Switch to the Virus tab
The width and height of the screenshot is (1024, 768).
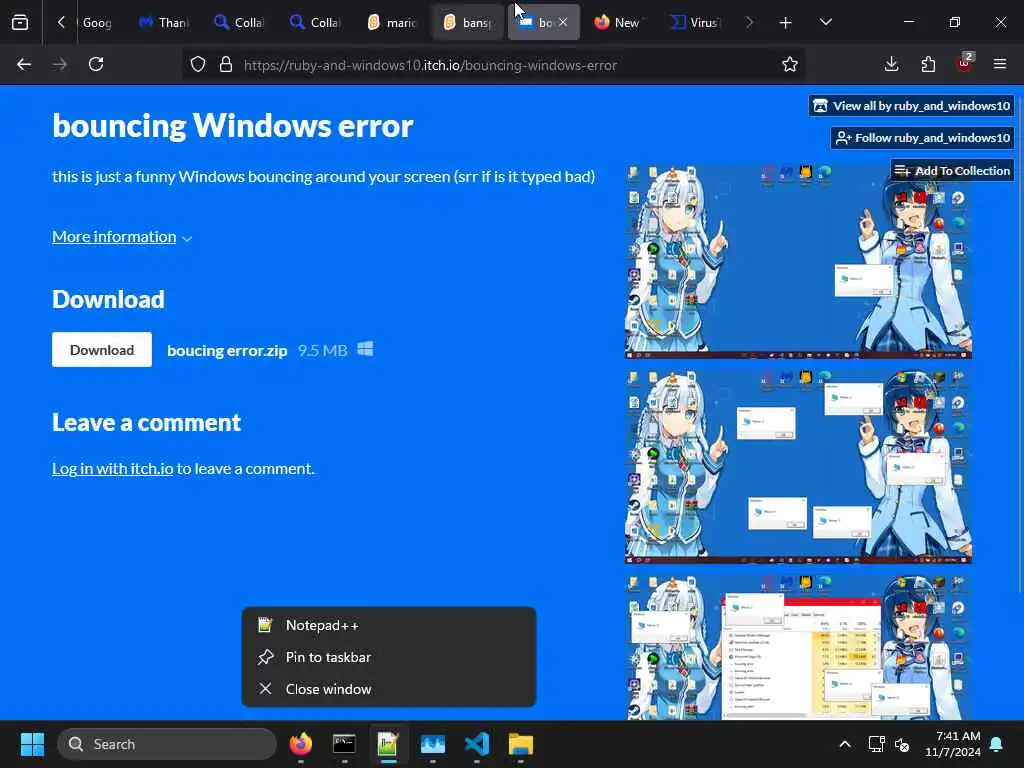[696, 22]
